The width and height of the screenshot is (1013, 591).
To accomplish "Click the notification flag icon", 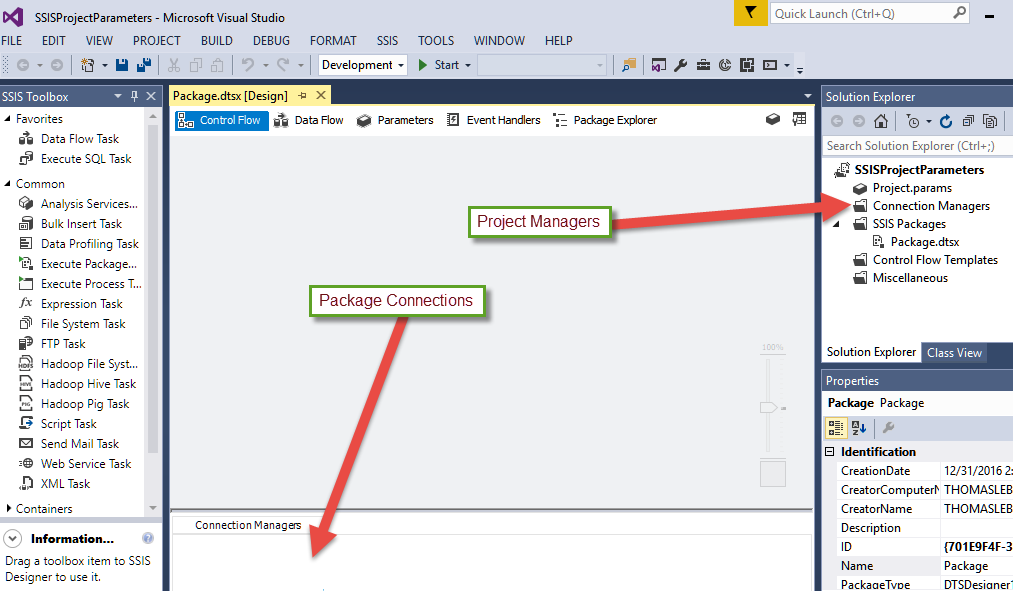I will [750, 13].
